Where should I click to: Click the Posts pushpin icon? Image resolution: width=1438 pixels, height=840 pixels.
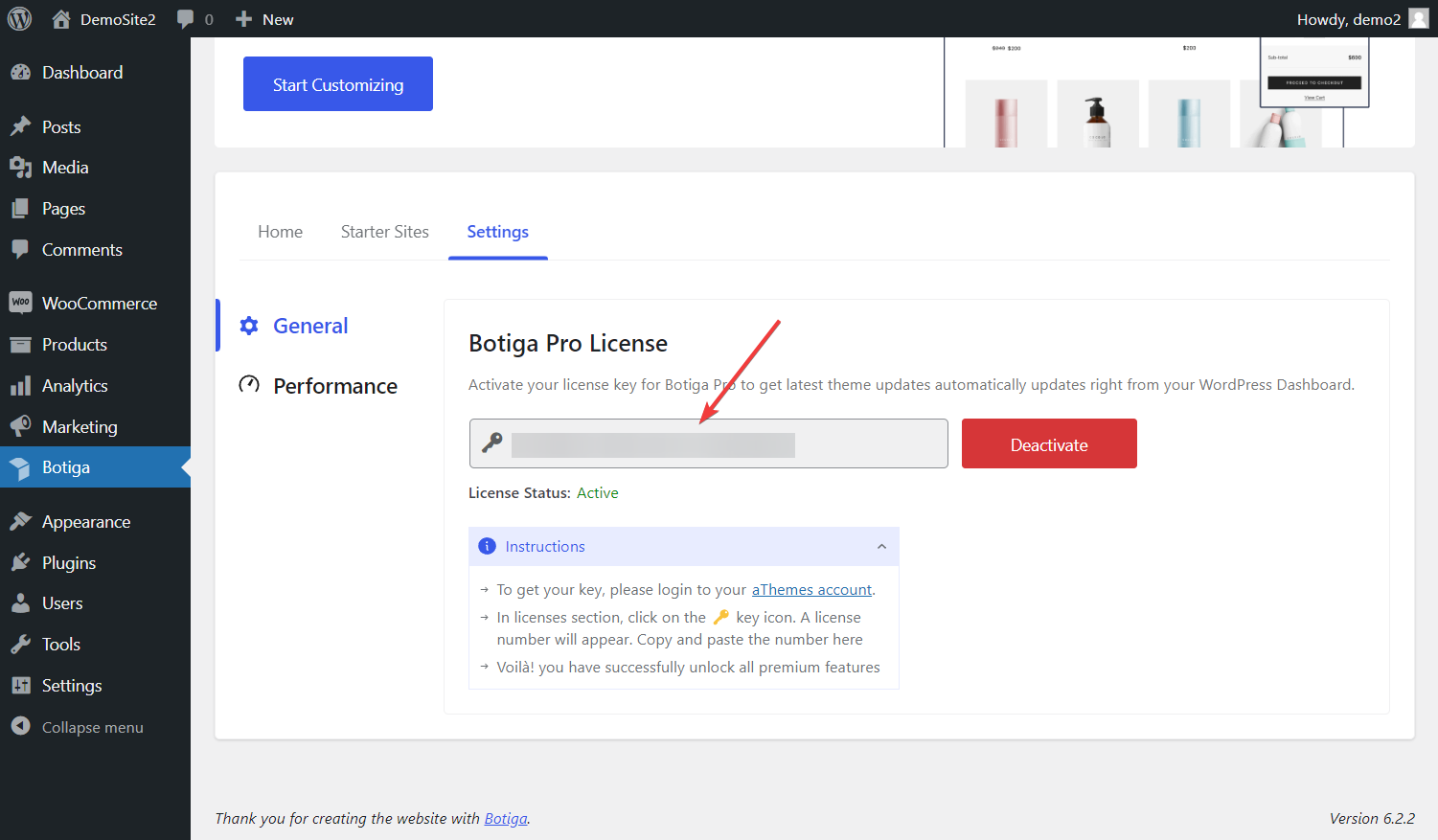pyautogui.click(x=20, y=126)
